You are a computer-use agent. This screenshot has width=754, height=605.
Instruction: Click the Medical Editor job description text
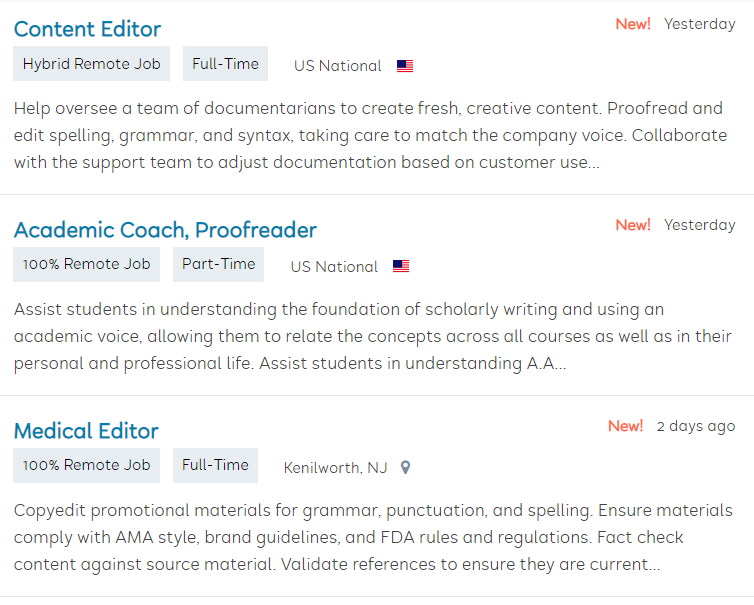coord(349,537)
